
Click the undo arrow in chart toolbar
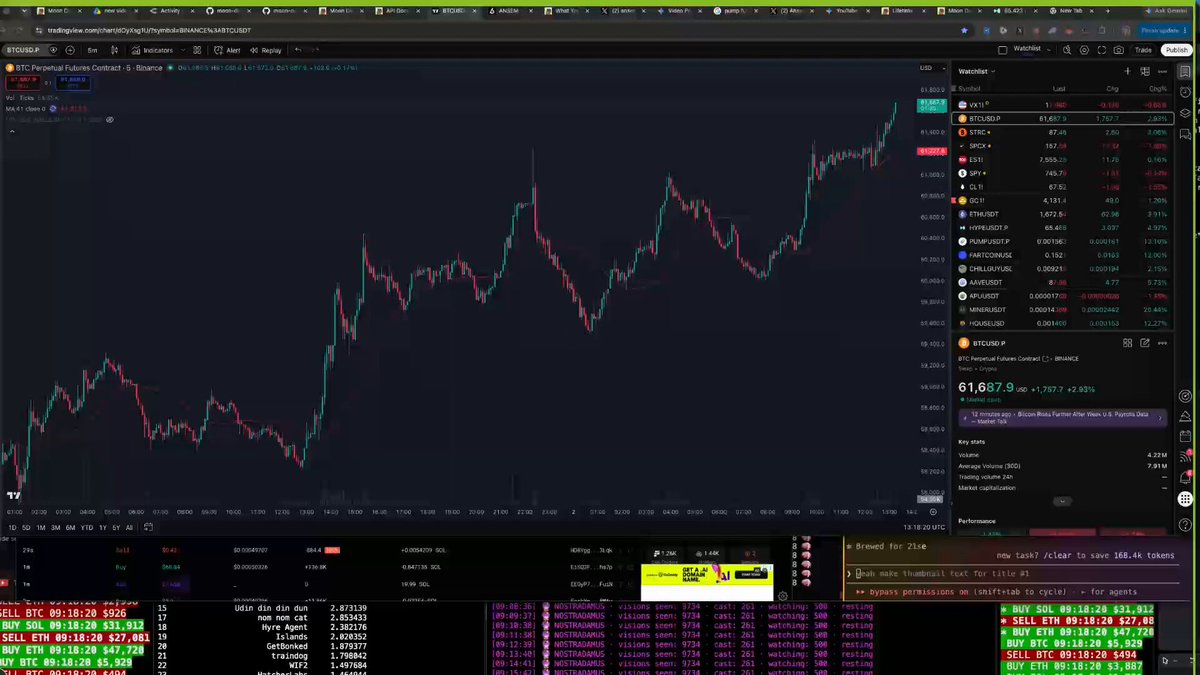click(298, 50)
